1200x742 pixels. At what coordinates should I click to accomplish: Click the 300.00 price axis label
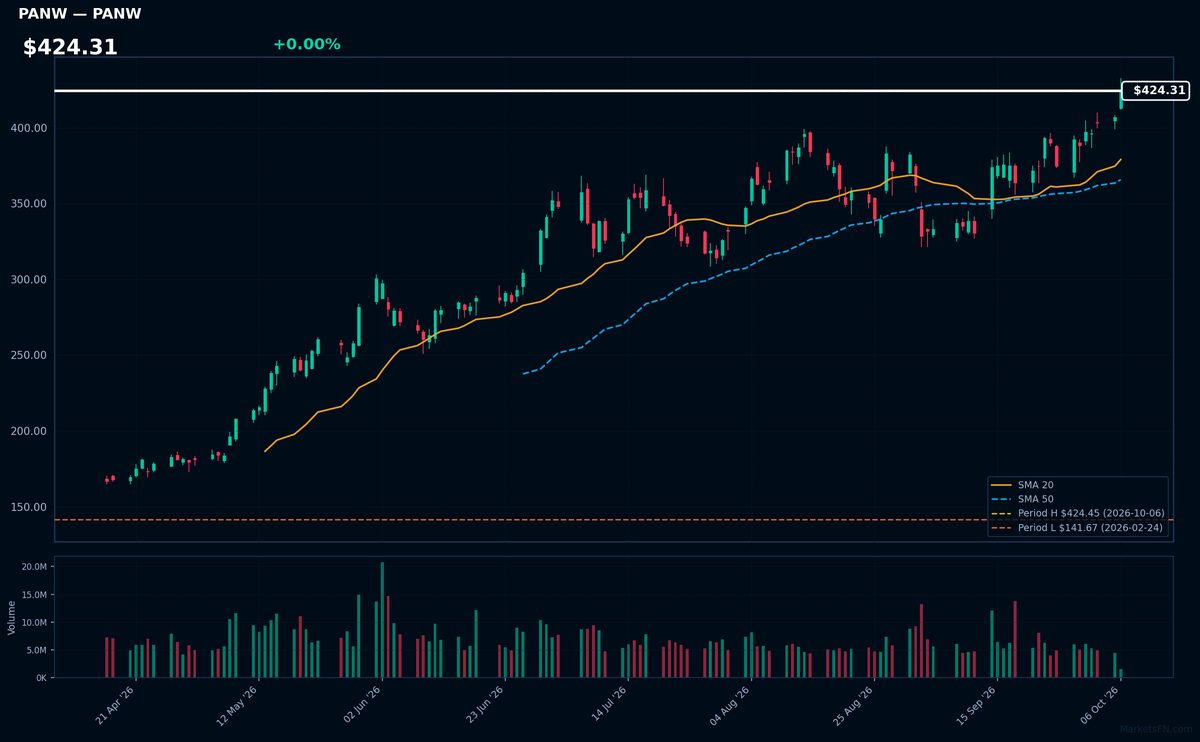[x=31, y=280]
